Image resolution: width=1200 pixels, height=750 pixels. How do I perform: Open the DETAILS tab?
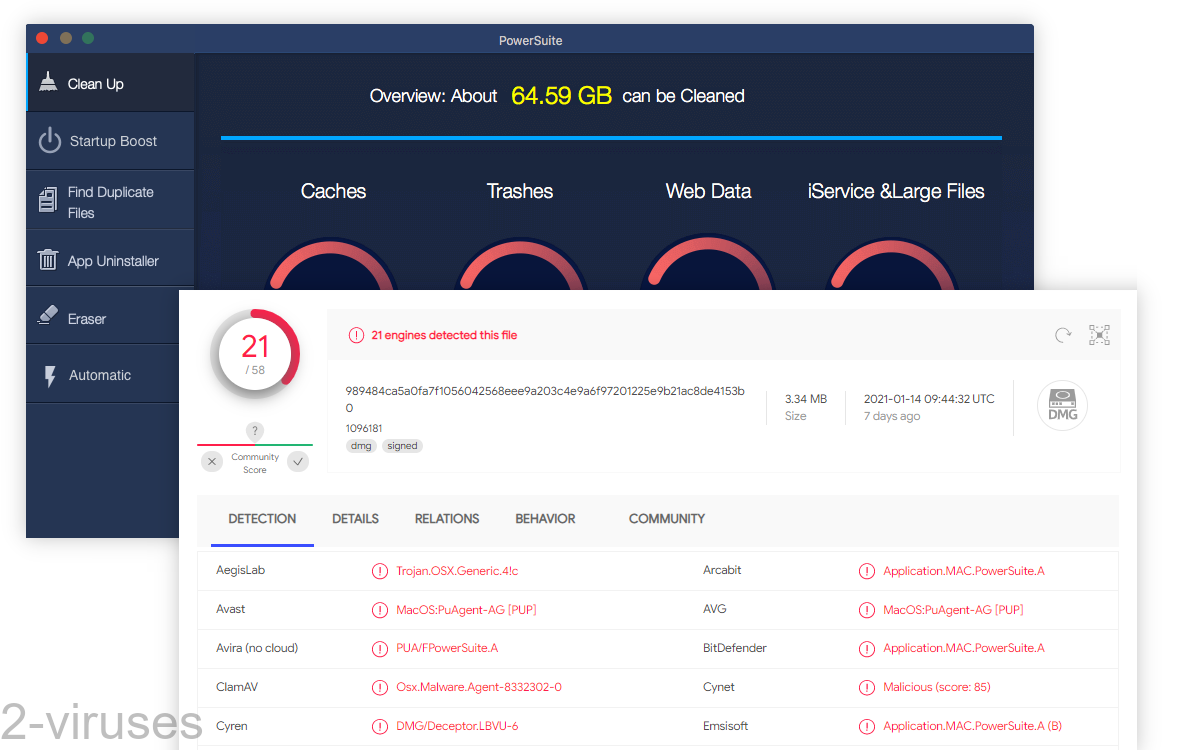355,519
